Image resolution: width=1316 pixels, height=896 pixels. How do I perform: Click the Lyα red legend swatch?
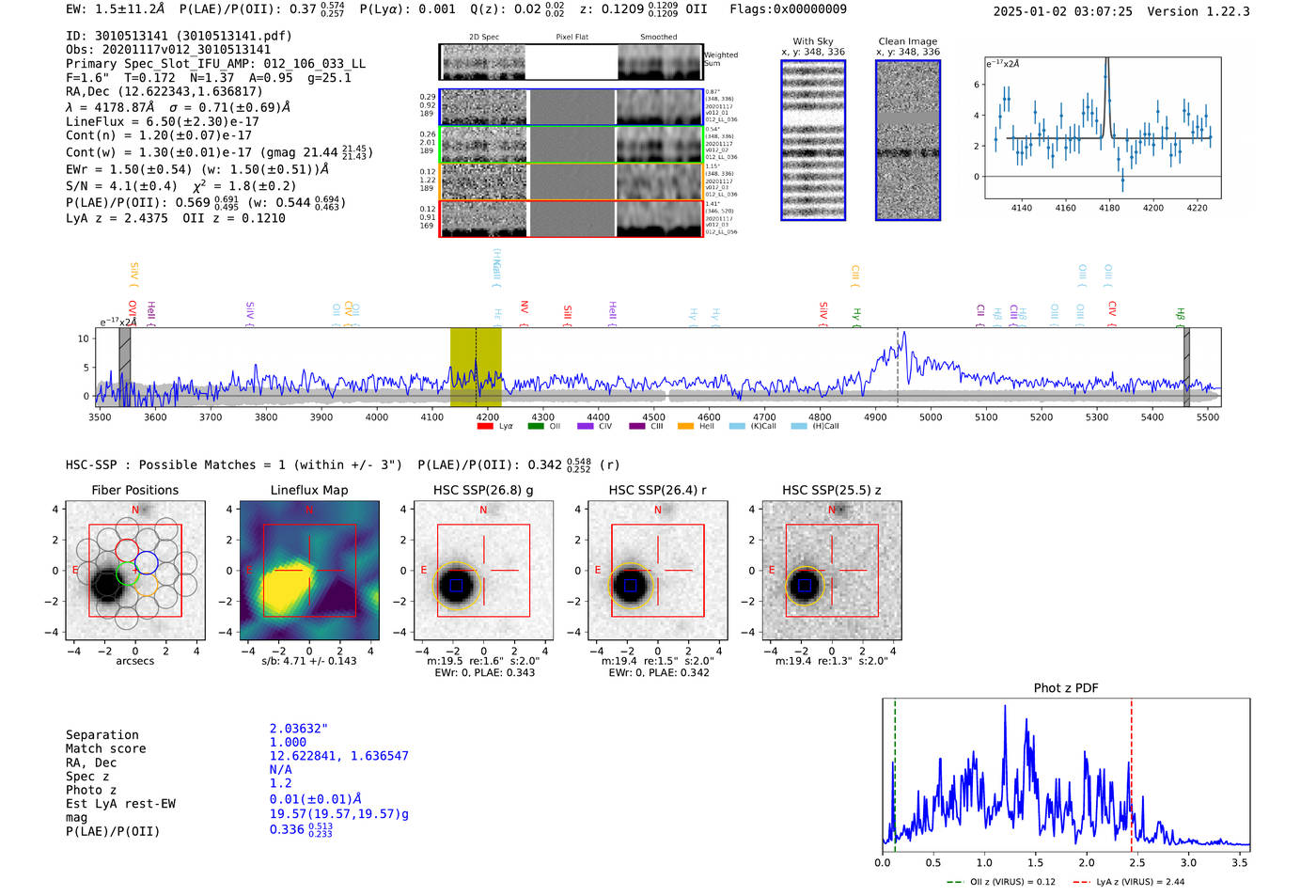pos(485,426)
